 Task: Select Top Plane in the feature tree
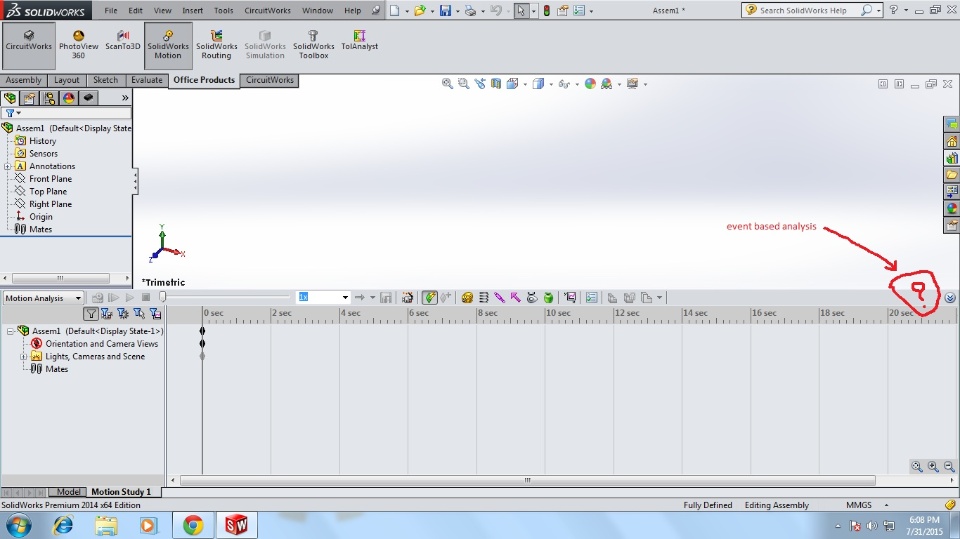tap(48, 192)
